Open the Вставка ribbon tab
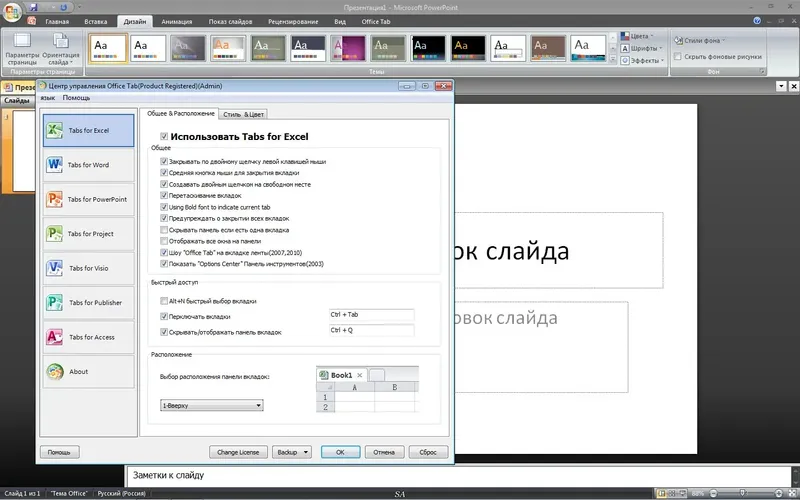 tap(95, 21)
